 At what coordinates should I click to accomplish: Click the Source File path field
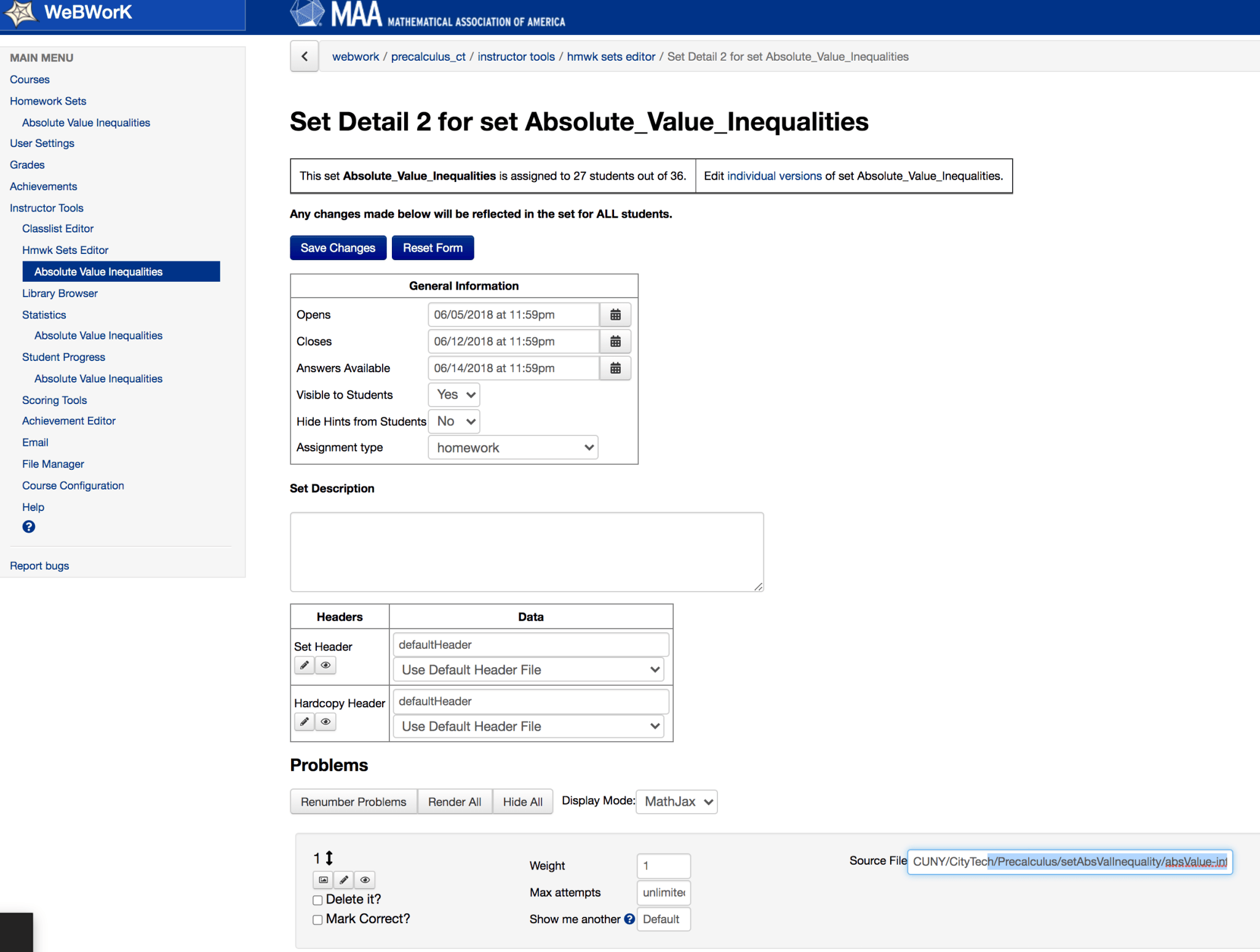click(1070, 862)
